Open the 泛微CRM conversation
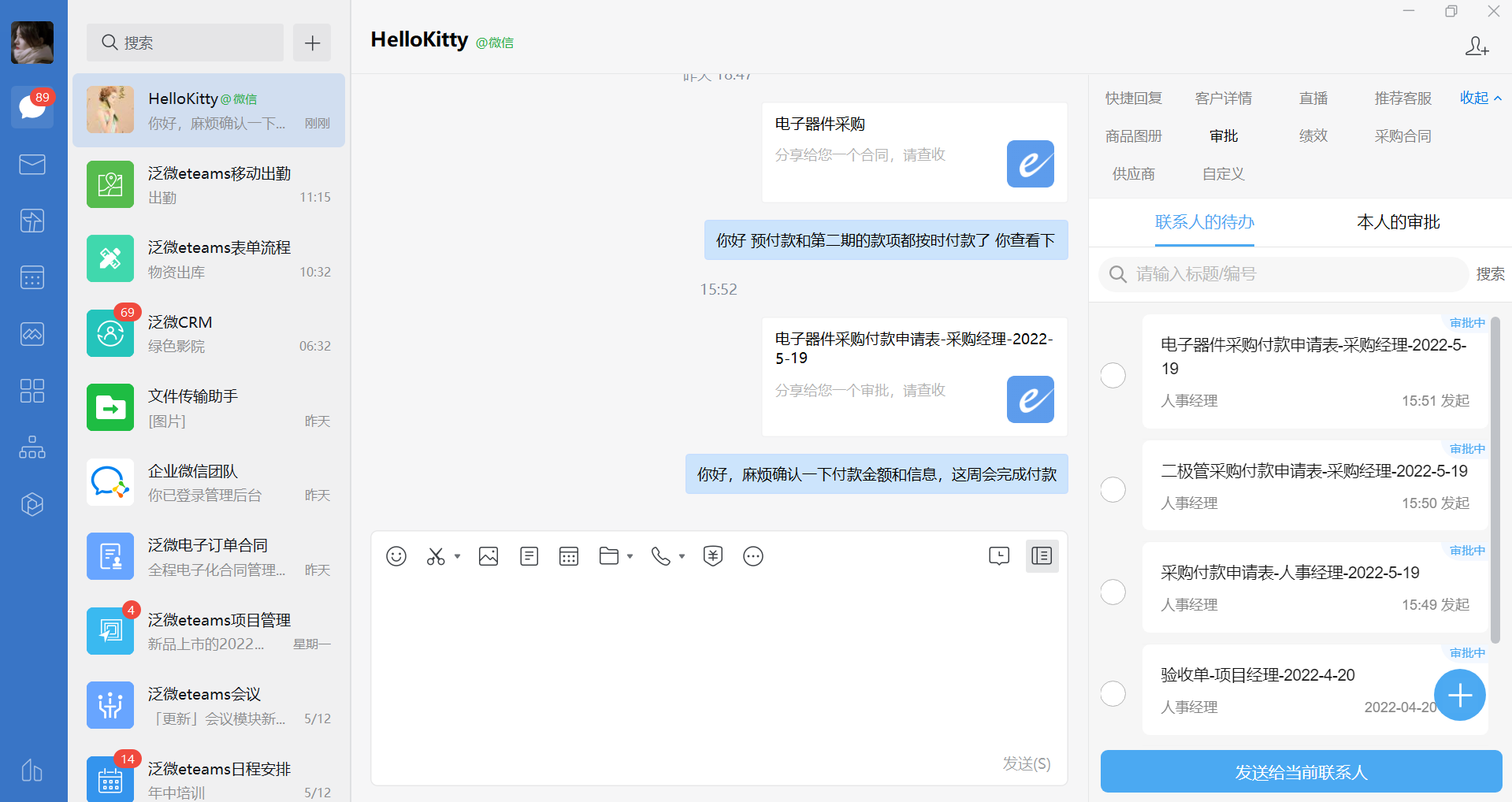This screenshot has width=1512, height=802. [209, 333]
